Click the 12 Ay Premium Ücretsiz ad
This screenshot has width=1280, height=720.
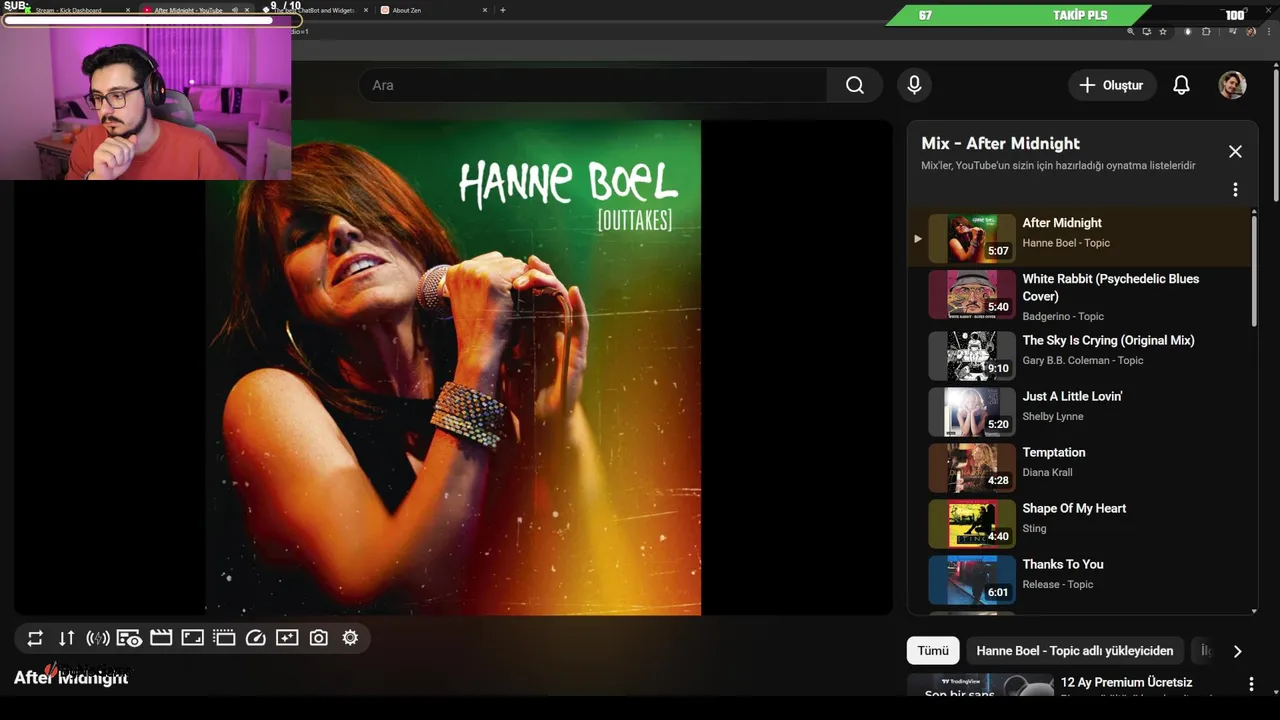[x=1126, y=683]
